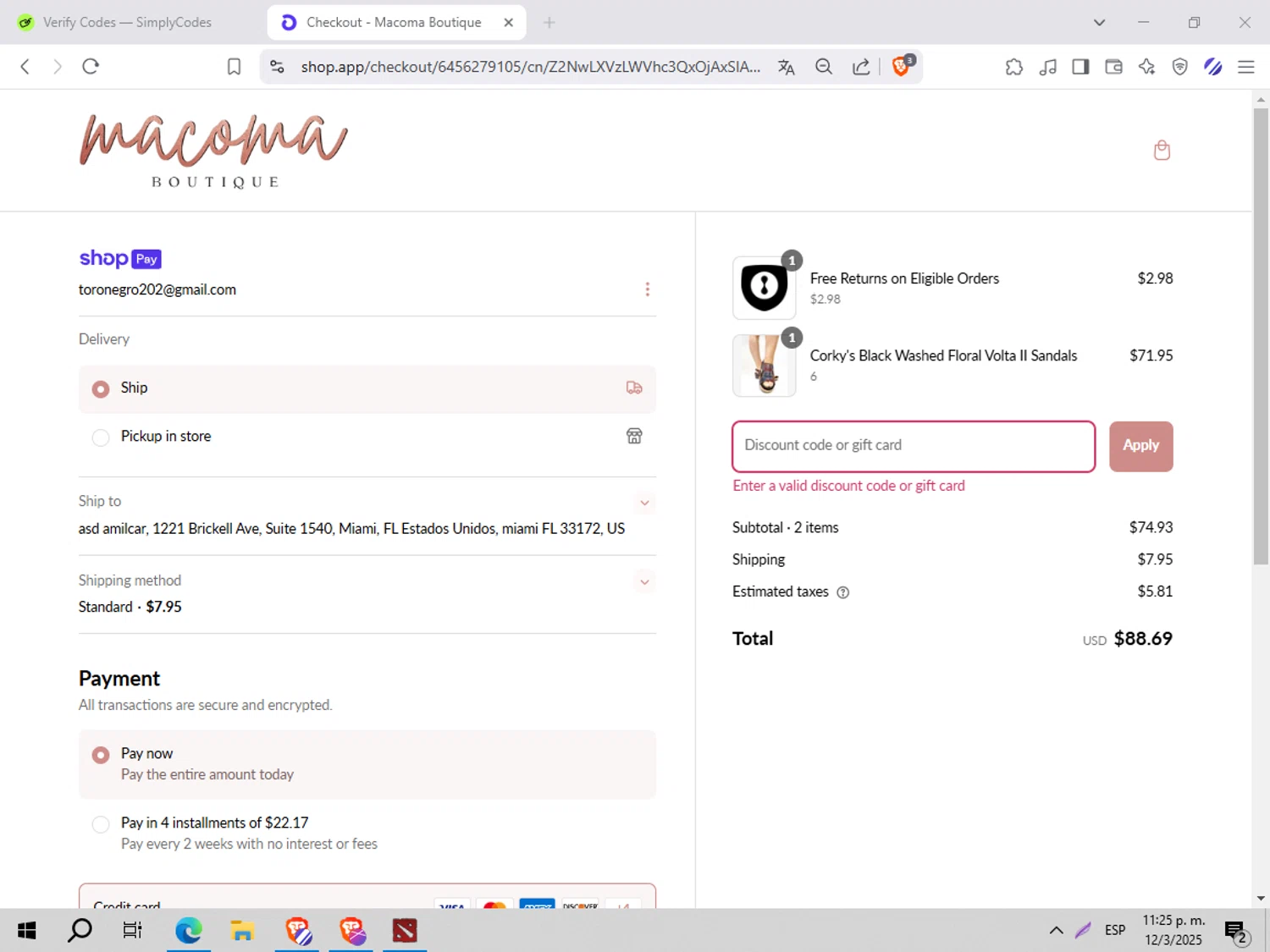The height and width of the screenshot is (952, 1270).
Task: Open the notification center icon
Action: 1236,932
